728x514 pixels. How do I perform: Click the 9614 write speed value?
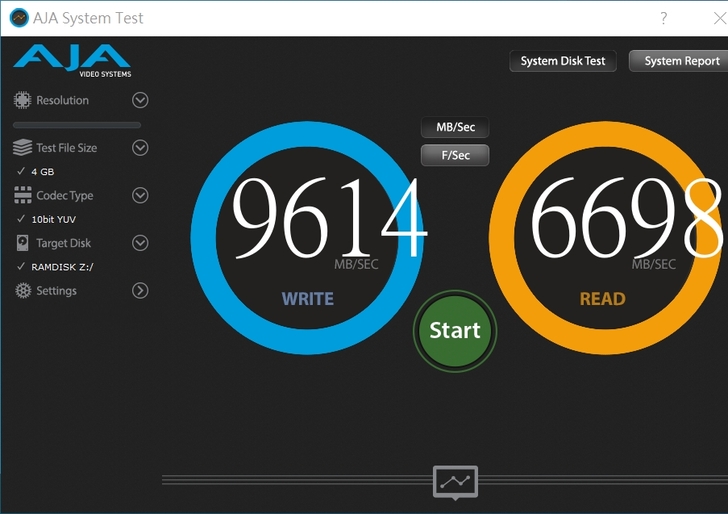pos(329,218)
